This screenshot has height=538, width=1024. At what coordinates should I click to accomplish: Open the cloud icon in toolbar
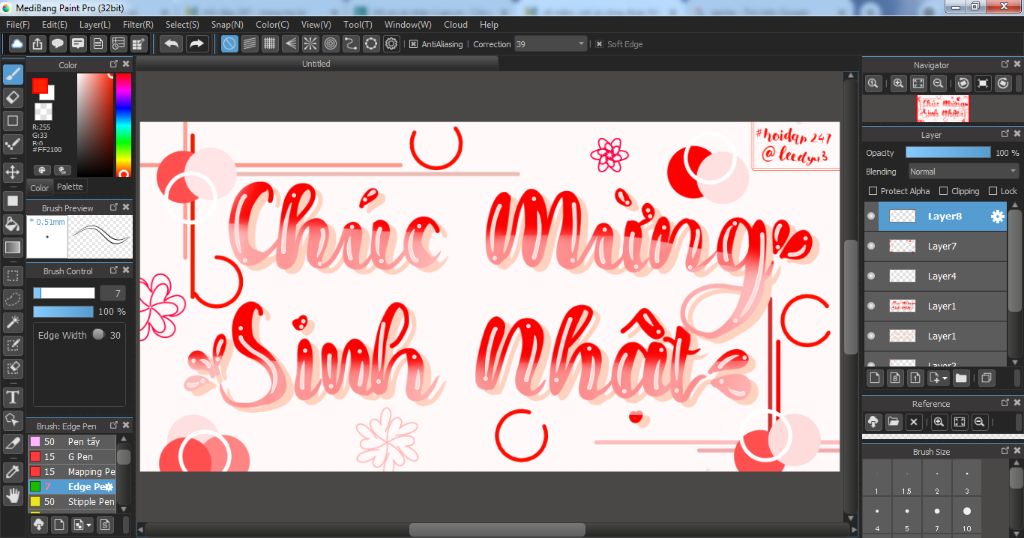point(17,44)
